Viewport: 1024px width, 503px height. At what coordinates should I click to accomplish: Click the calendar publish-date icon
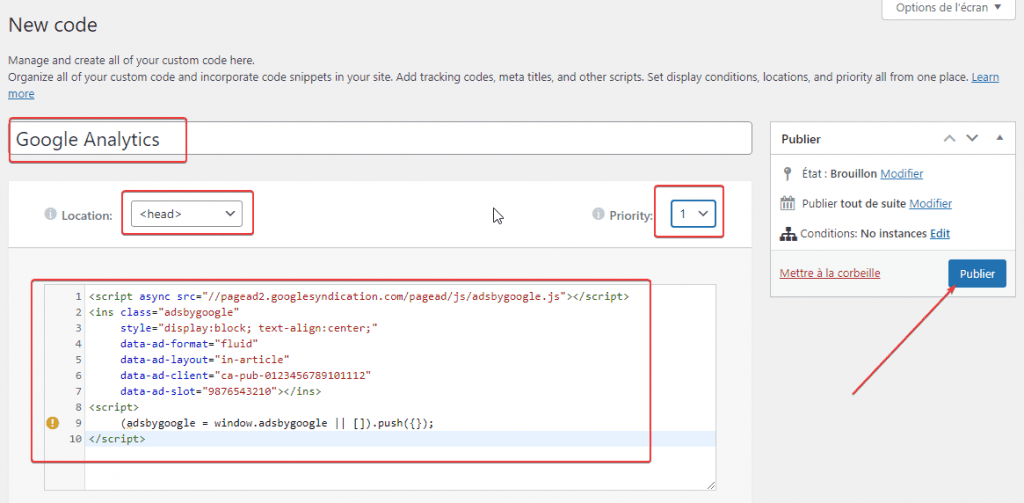click(788, 203)
